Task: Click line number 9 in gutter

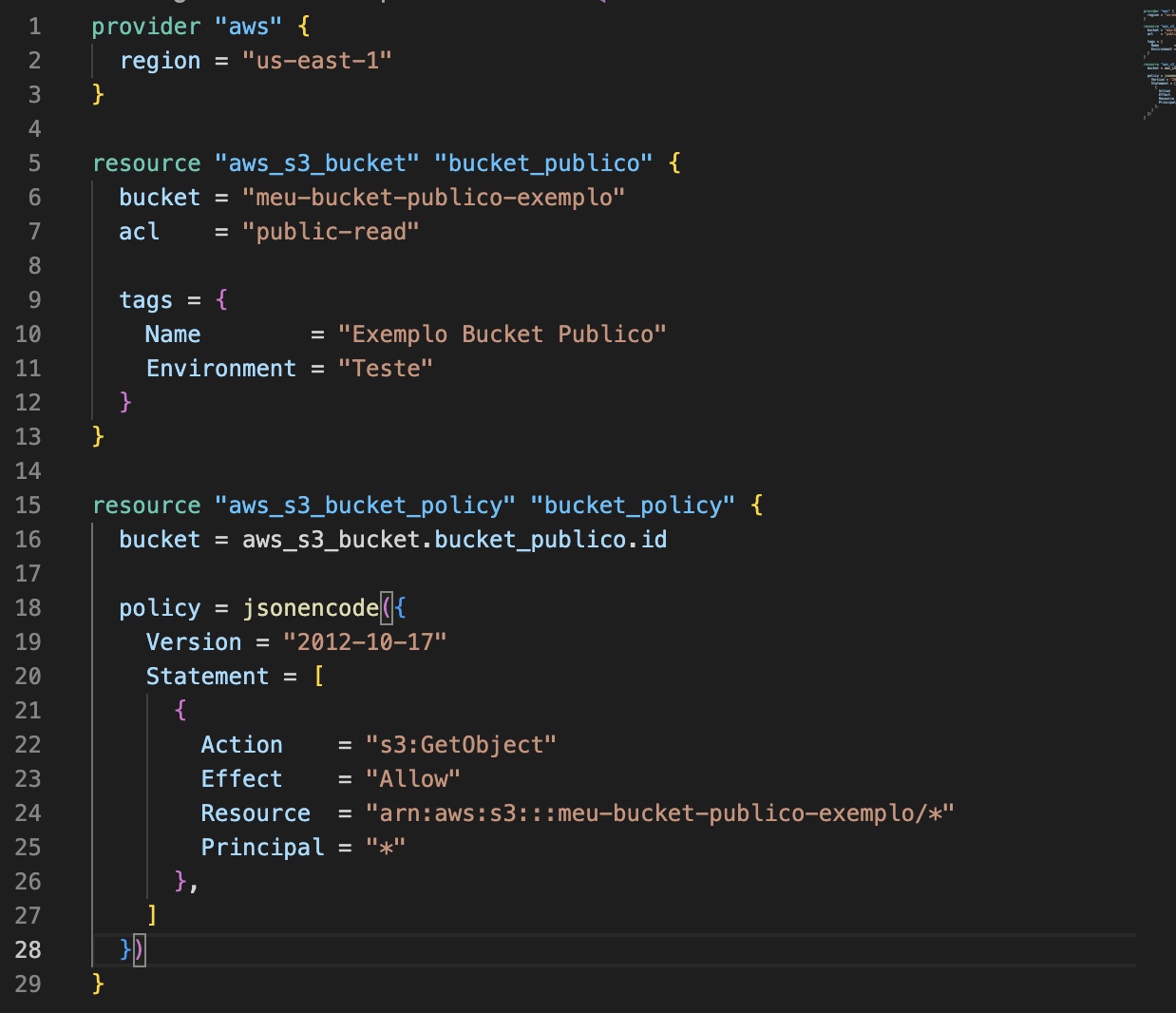Action: (x=34, y=300)
